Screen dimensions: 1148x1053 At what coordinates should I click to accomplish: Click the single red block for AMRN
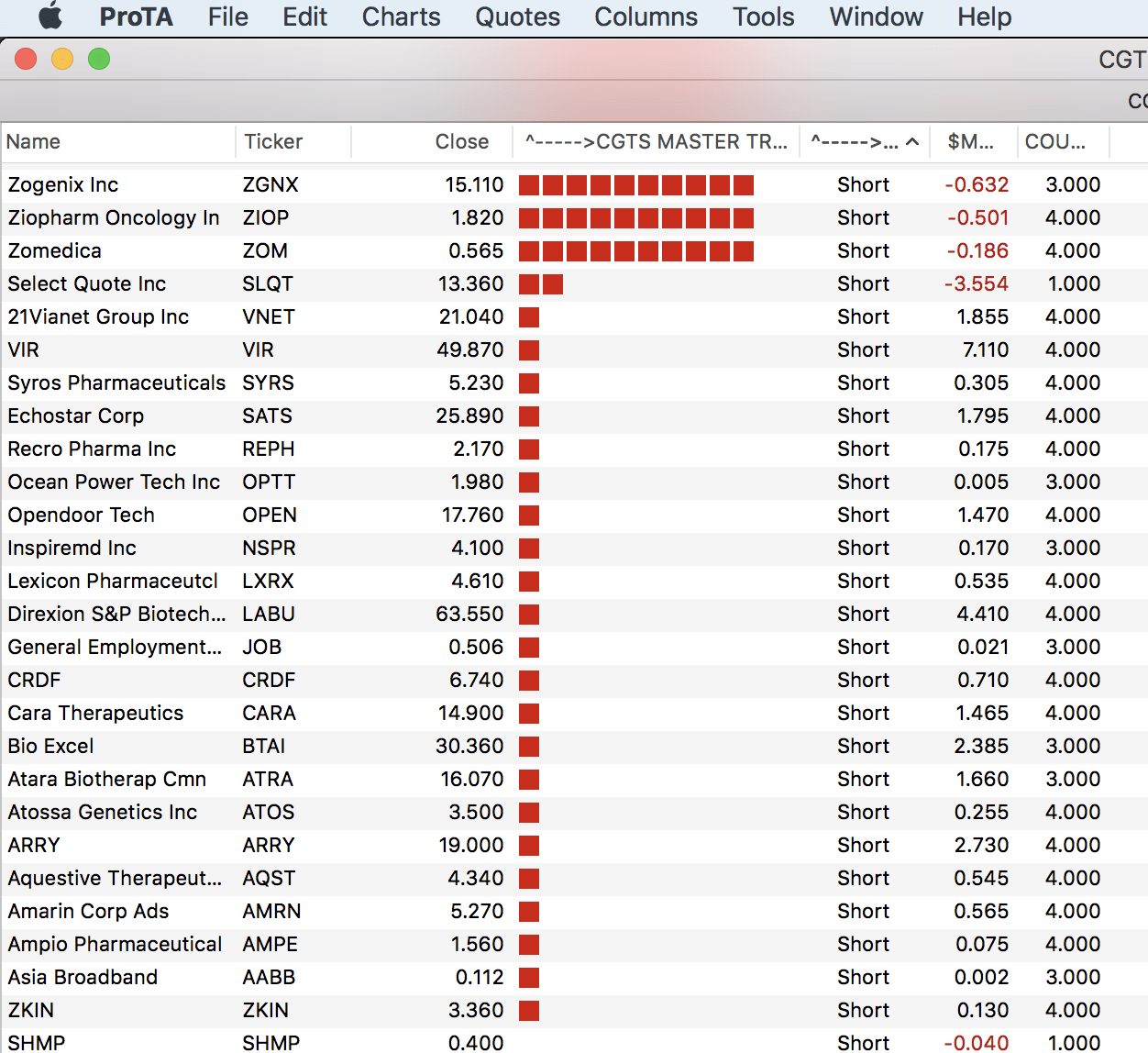tap(529, 912)
